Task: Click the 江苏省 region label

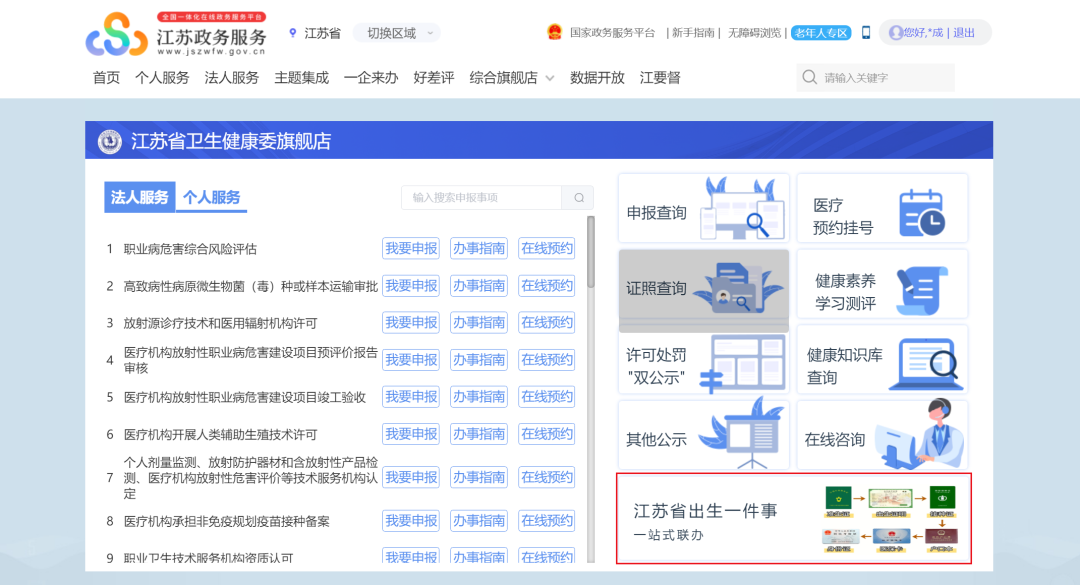Action: [x=322, y=33]
